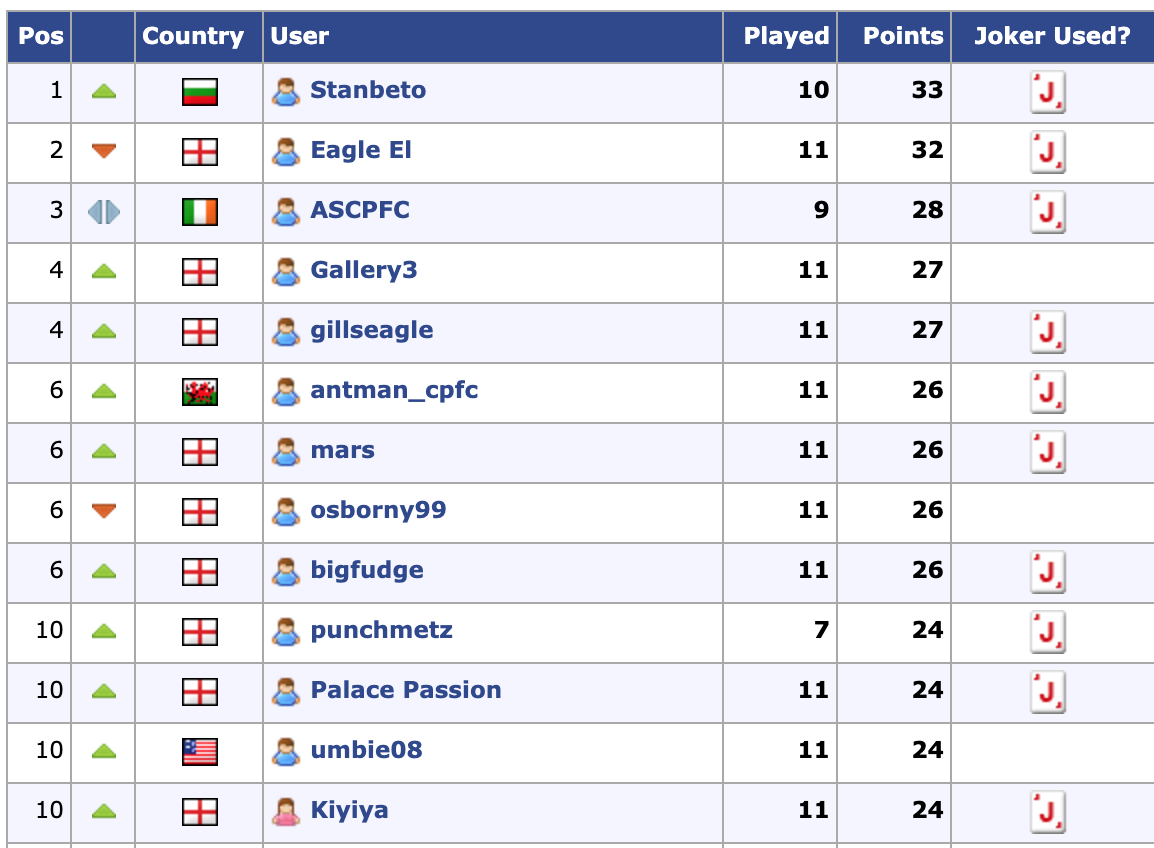
Task: Click the red down arrow for Eagle El
Action: click(x=104, y=151)
